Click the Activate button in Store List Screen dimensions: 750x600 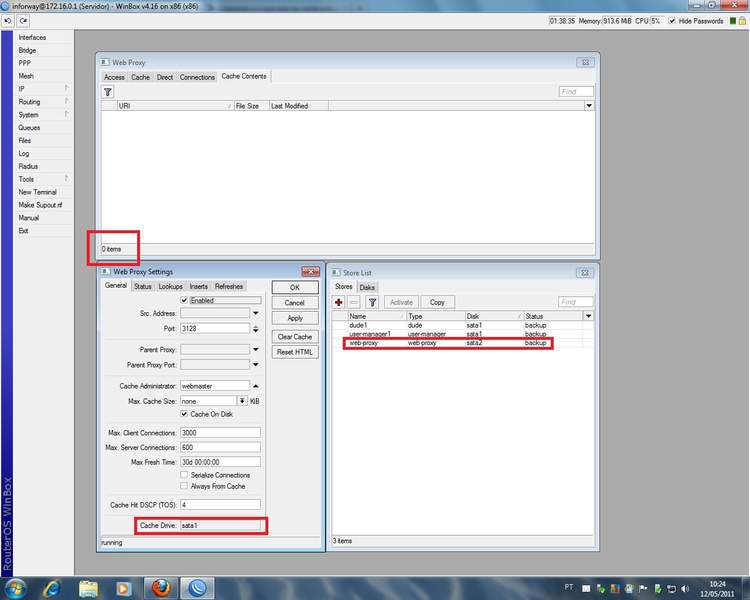click(401, 302)
